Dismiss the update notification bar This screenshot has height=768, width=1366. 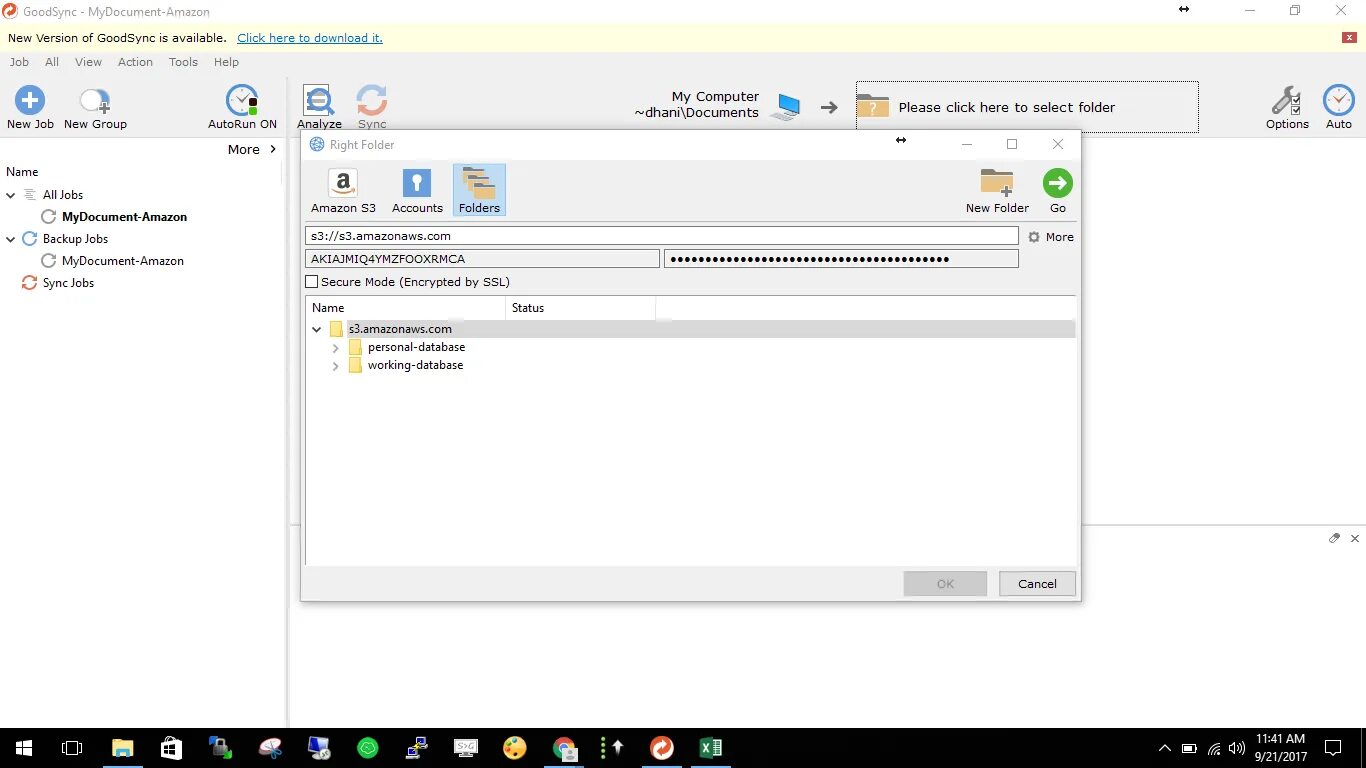1349,38
